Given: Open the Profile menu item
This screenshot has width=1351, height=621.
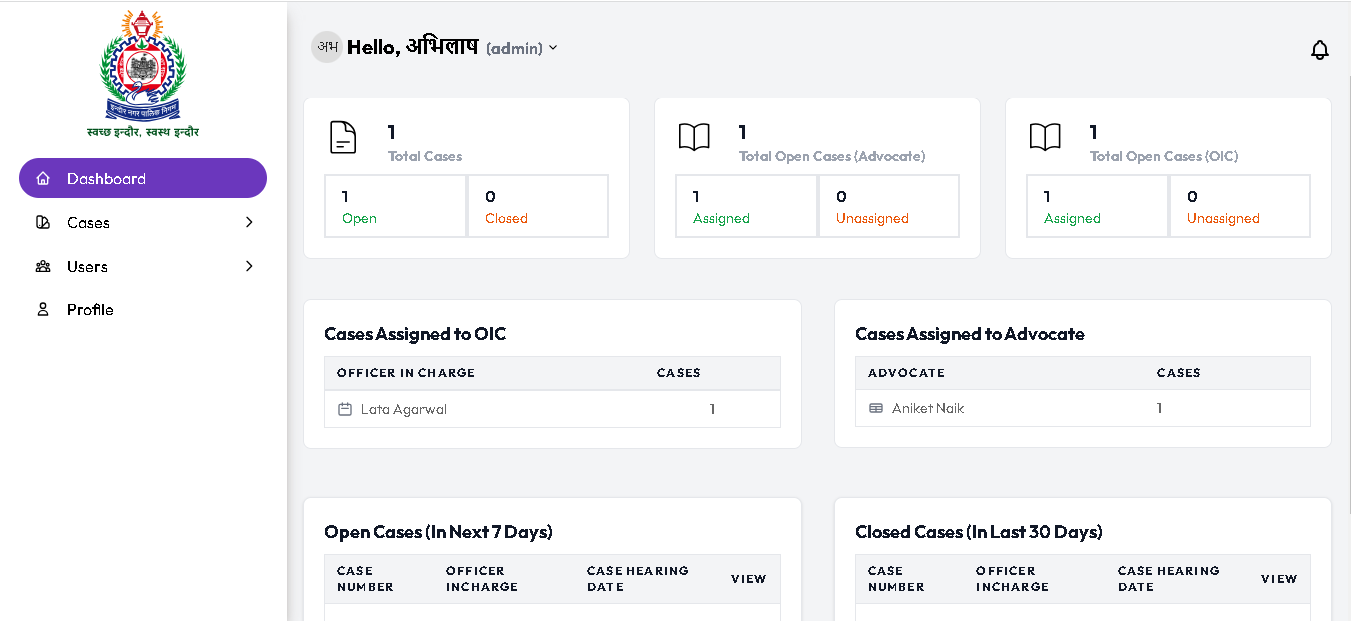Looking at the screenshot, I should click(x=90, y=310).
